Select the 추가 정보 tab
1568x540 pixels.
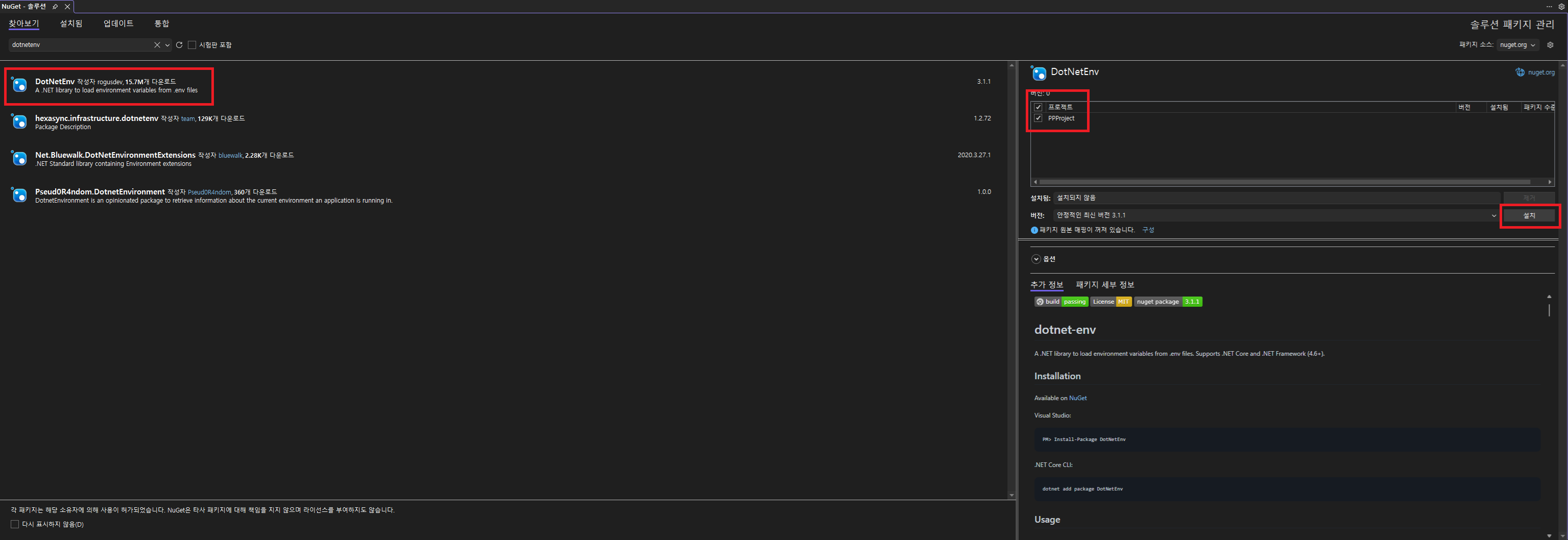click(x=1046, y=285)
